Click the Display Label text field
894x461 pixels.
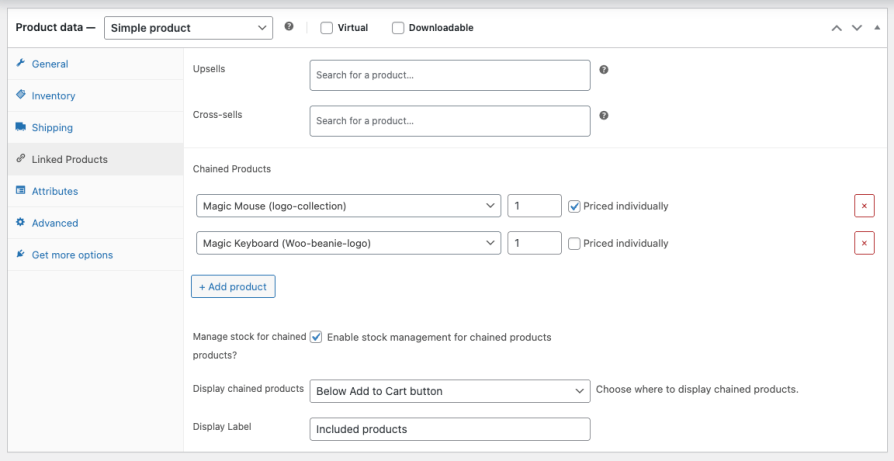coord(450,429)
